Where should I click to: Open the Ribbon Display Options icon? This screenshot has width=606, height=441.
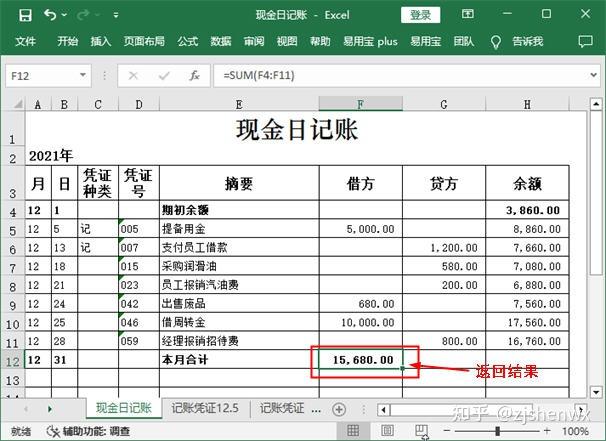467,15
